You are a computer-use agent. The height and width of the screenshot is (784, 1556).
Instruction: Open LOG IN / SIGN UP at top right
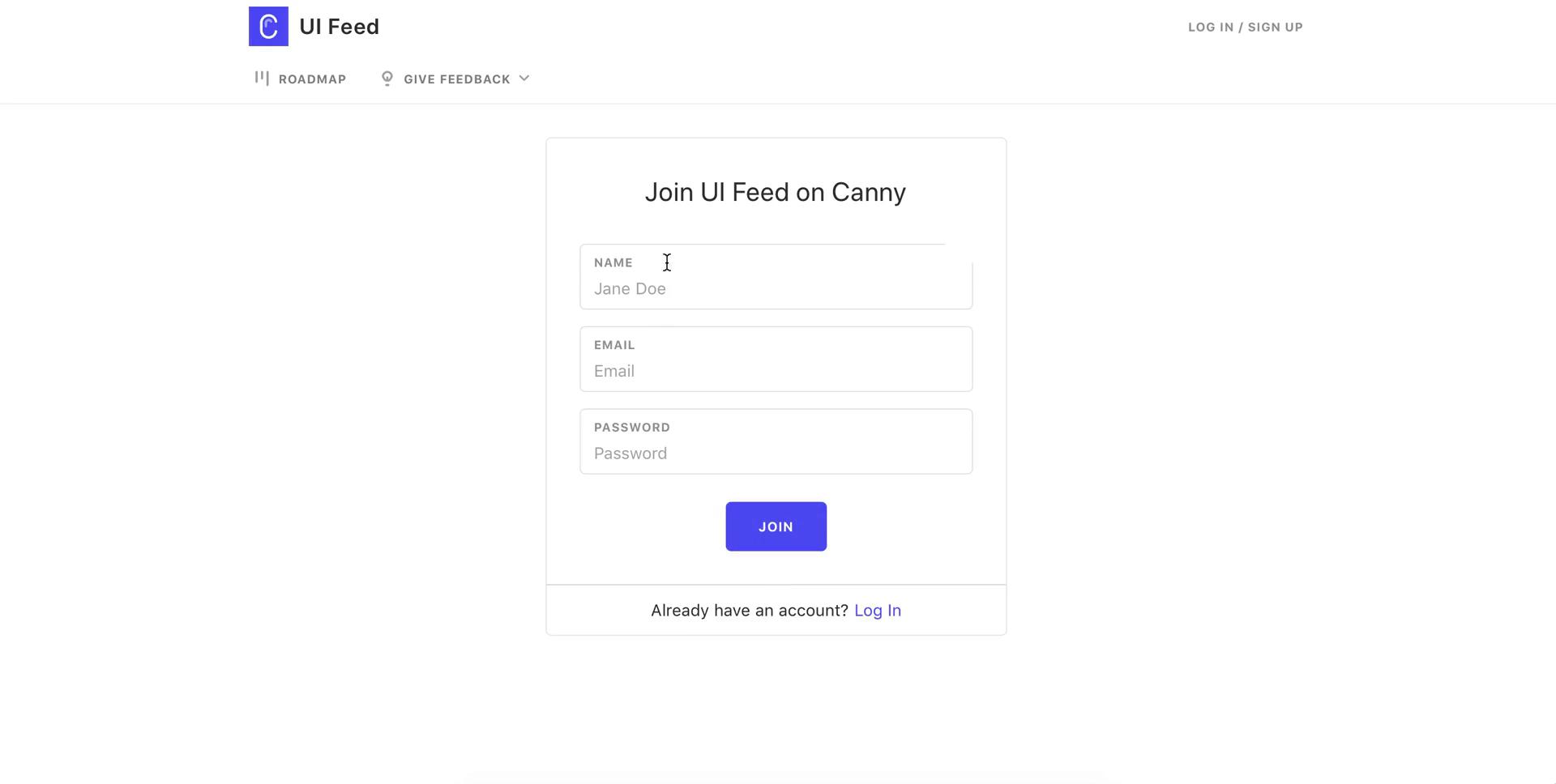click(x=1245, y=27)
